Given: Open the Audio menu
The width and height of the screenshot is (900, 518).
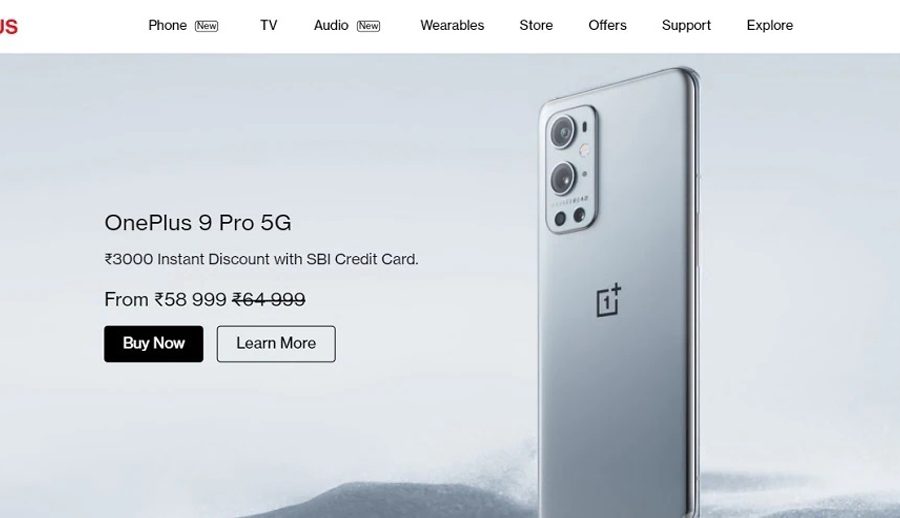Looking at the screenshot, I should point(331,25).
